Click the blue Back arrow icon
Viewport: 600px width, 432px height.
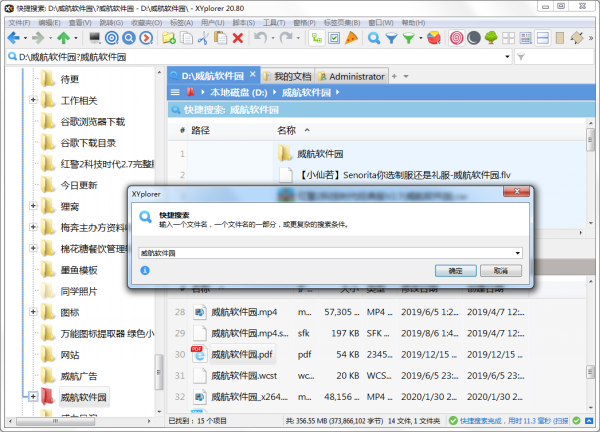click(x=13, y=39)
